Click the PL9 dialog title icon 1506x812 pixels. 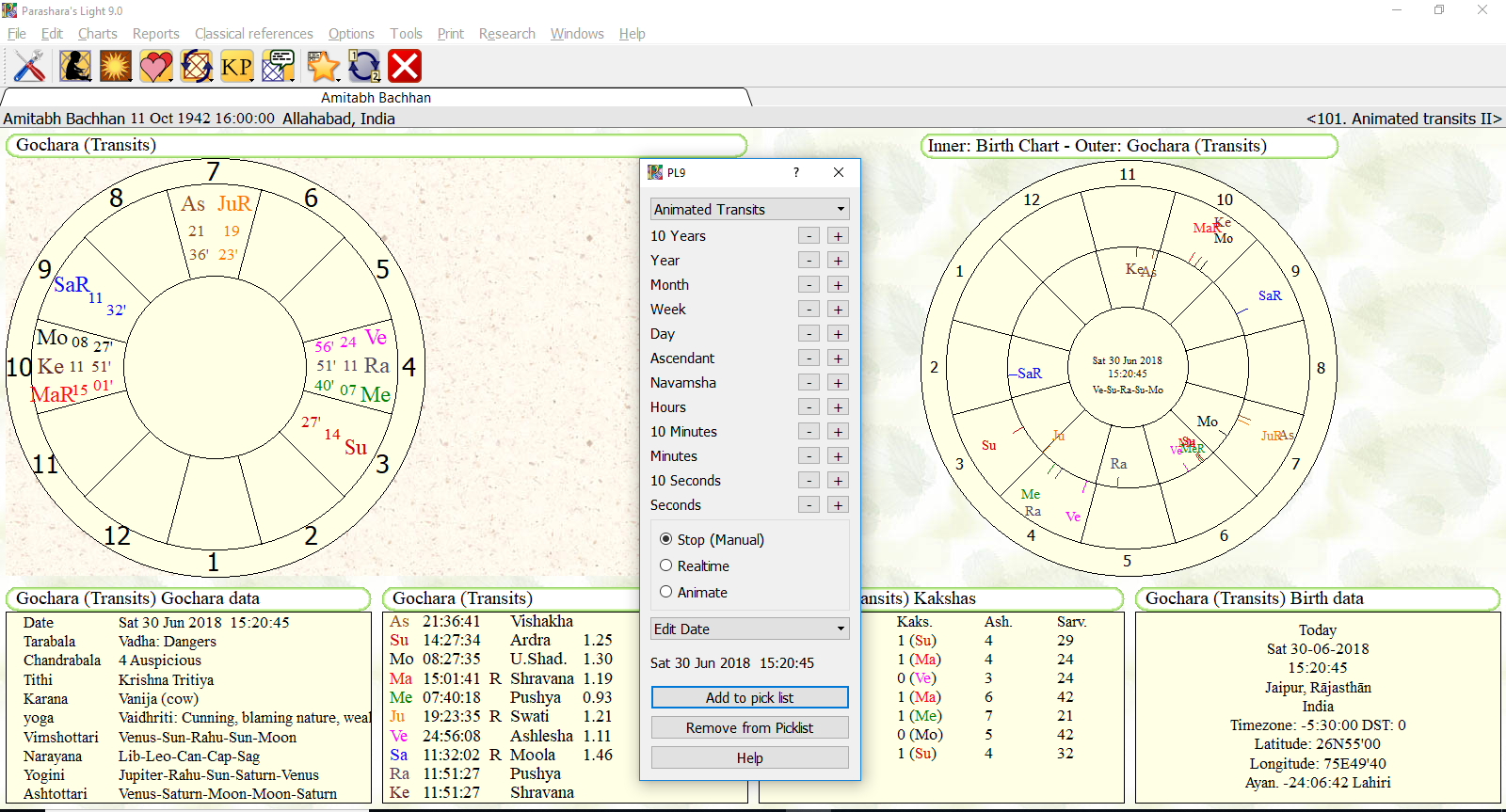pyautogui.click(x=655, y=172)
